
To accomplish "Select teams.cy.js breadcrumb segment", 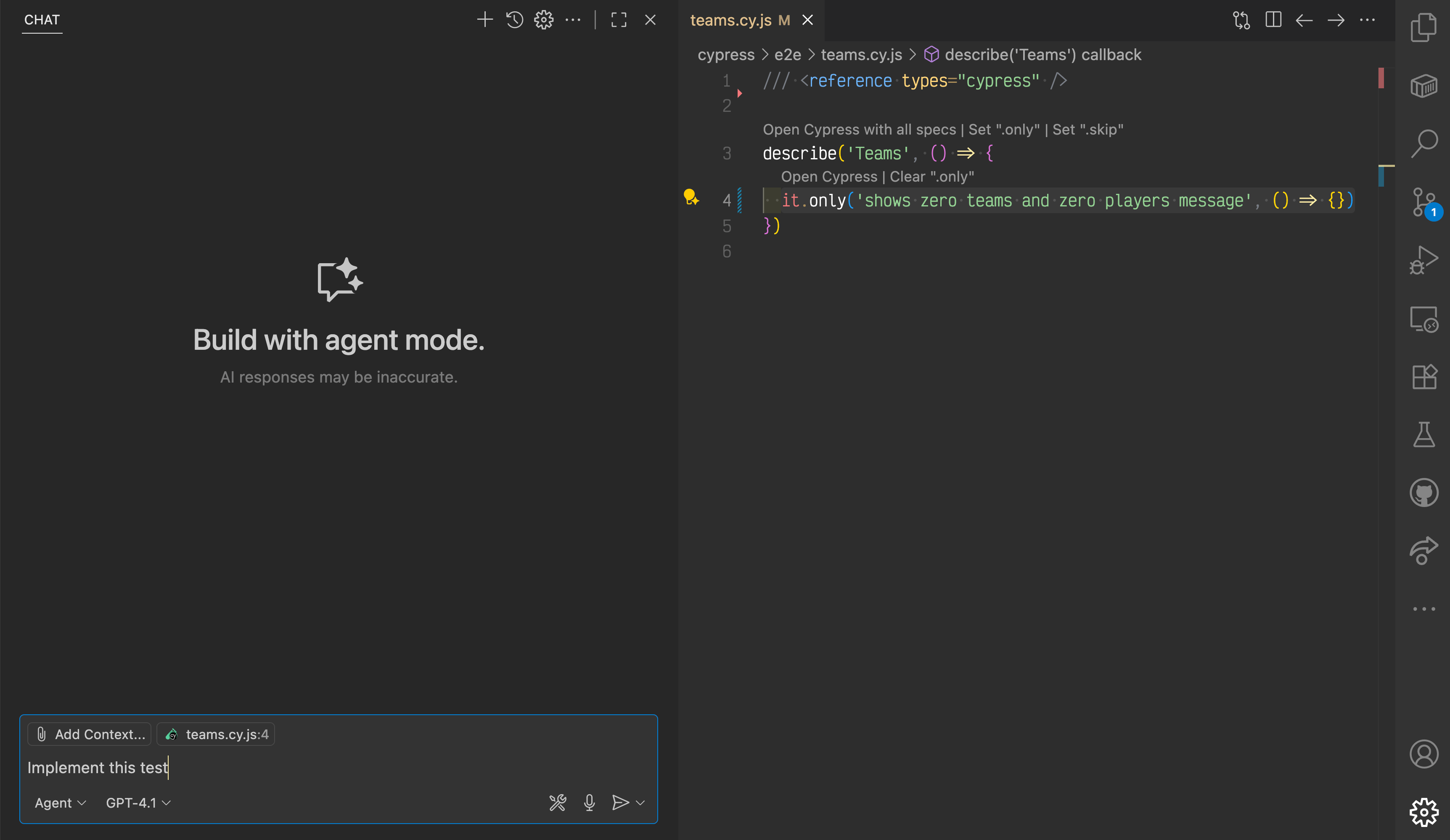I will [x=861, y=55].
